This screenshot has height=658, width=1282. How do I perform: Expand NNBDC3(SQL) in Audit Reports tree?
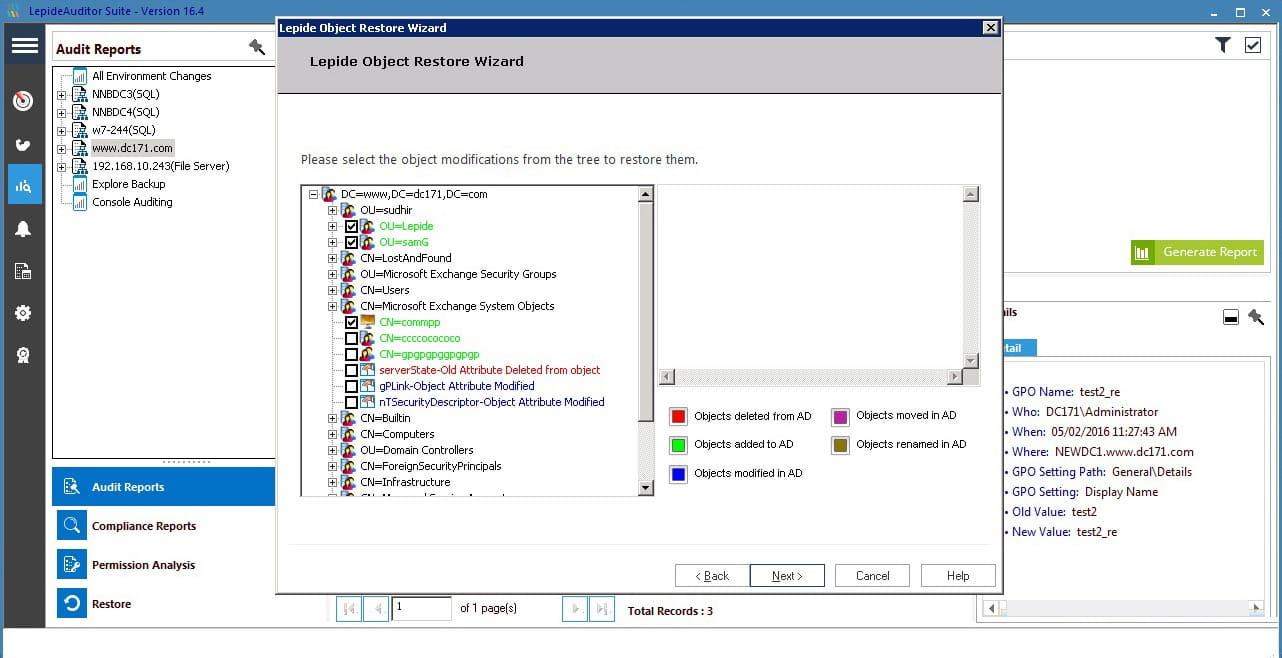coord(62,95)
